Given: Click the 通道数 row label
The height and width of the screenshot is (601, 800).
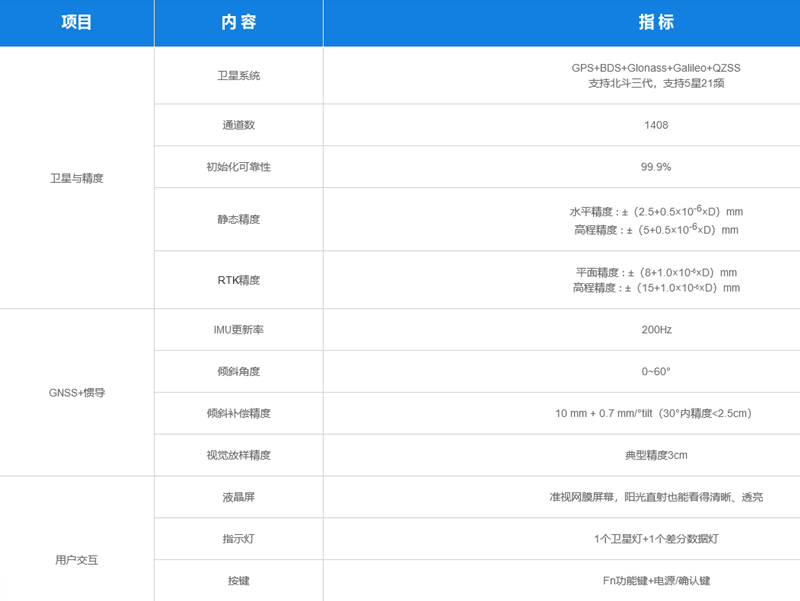Looking at the screenshot, I should coord(239,125).
